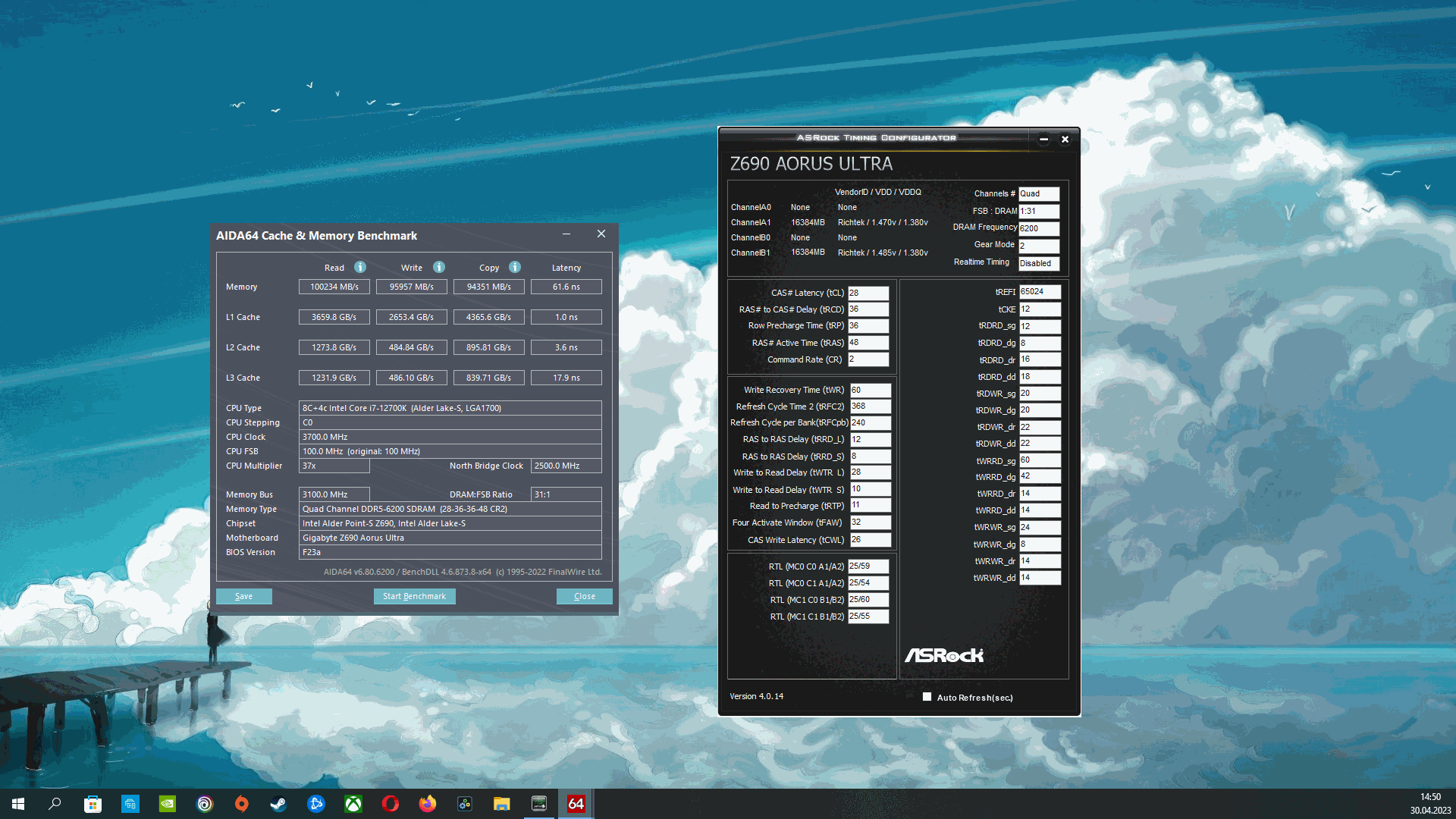Select the Gear Mode field

pos(1038,246)
